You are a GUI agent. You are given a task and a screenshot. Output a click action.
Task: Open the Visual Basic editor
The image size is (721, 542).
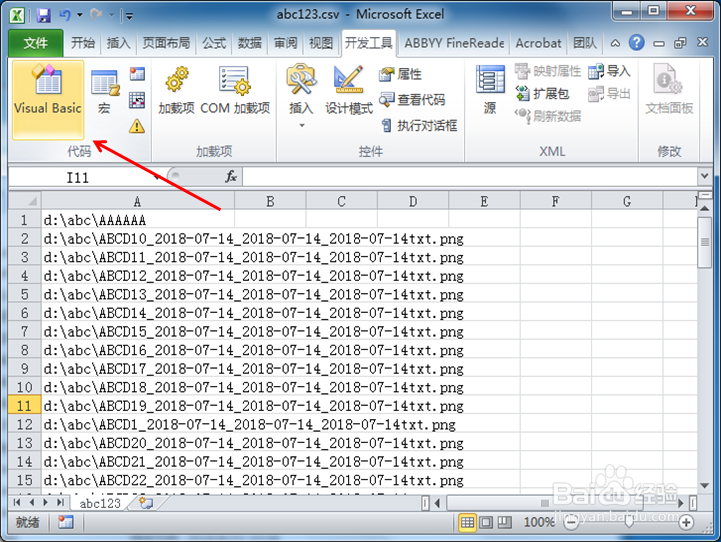coord(48,99)
